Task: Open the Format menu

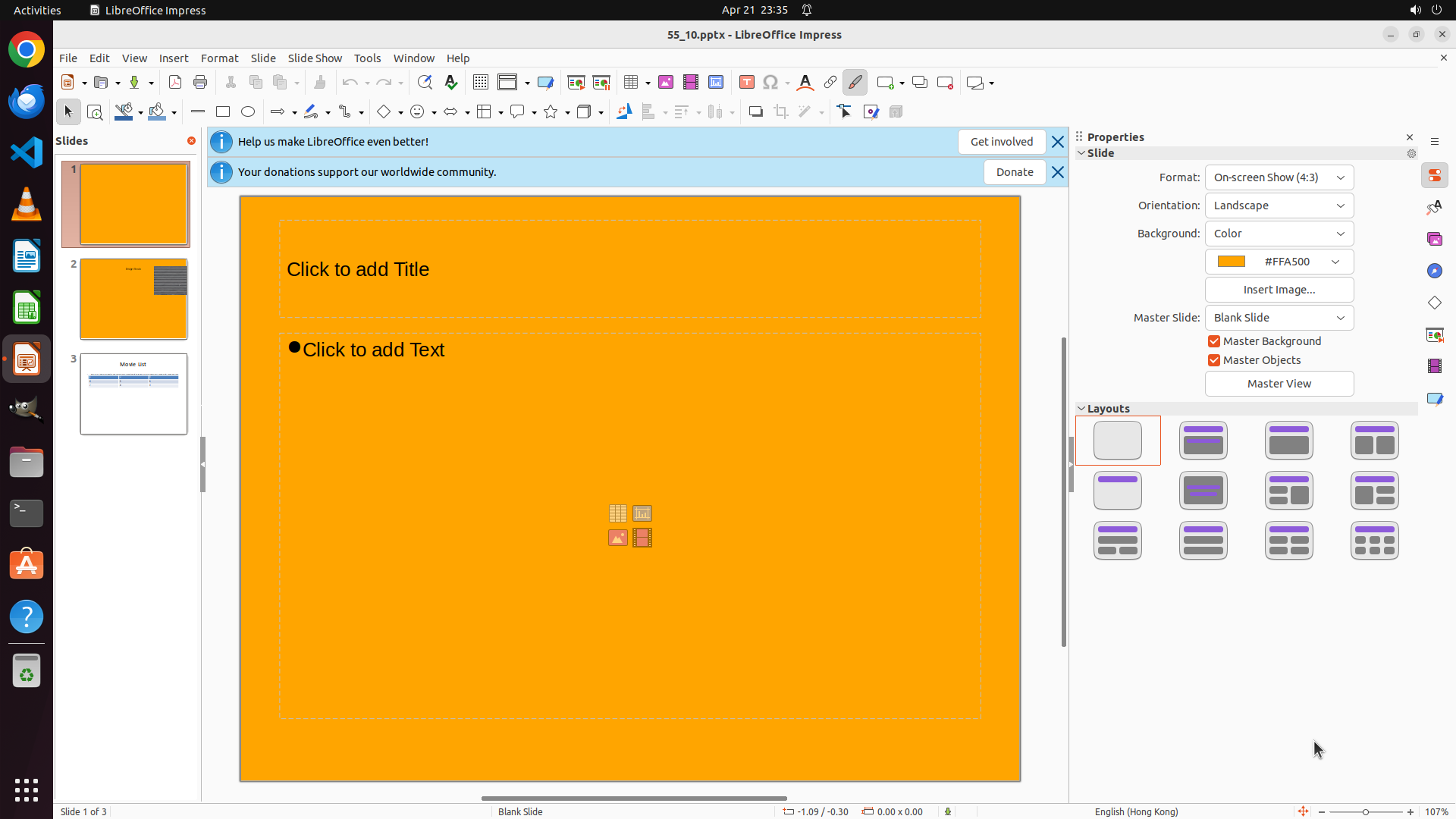Action: (219, 58)
